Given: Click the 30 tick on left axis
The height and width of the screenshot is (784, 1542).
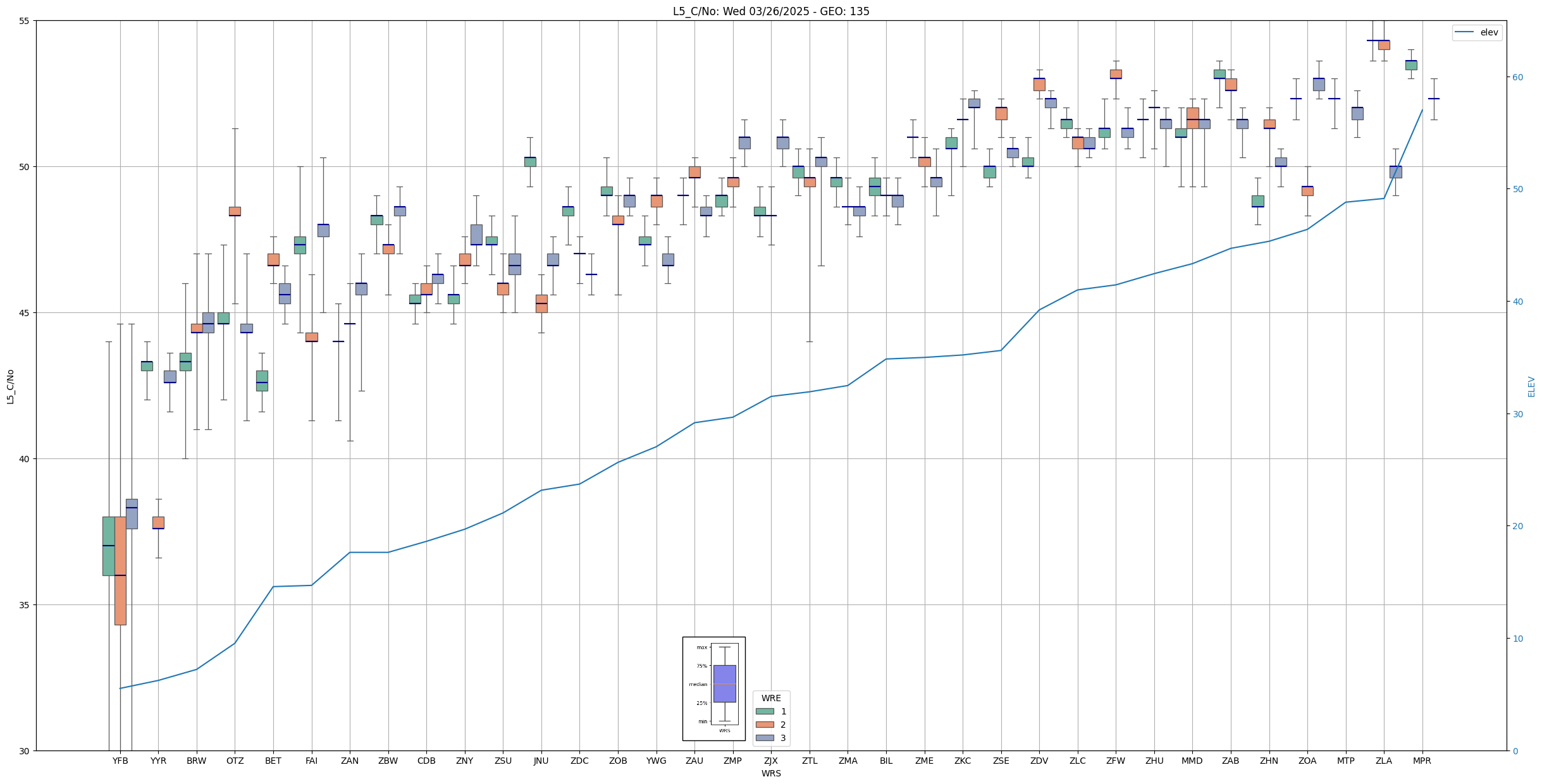Looking at the screenshot, I should tap(25, 750).
